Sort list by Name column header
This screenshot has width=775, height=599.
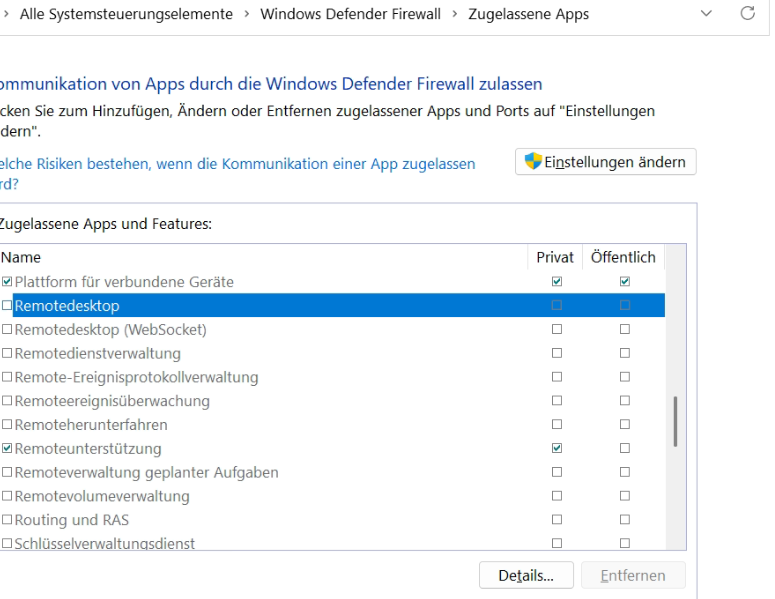point(263,257)
